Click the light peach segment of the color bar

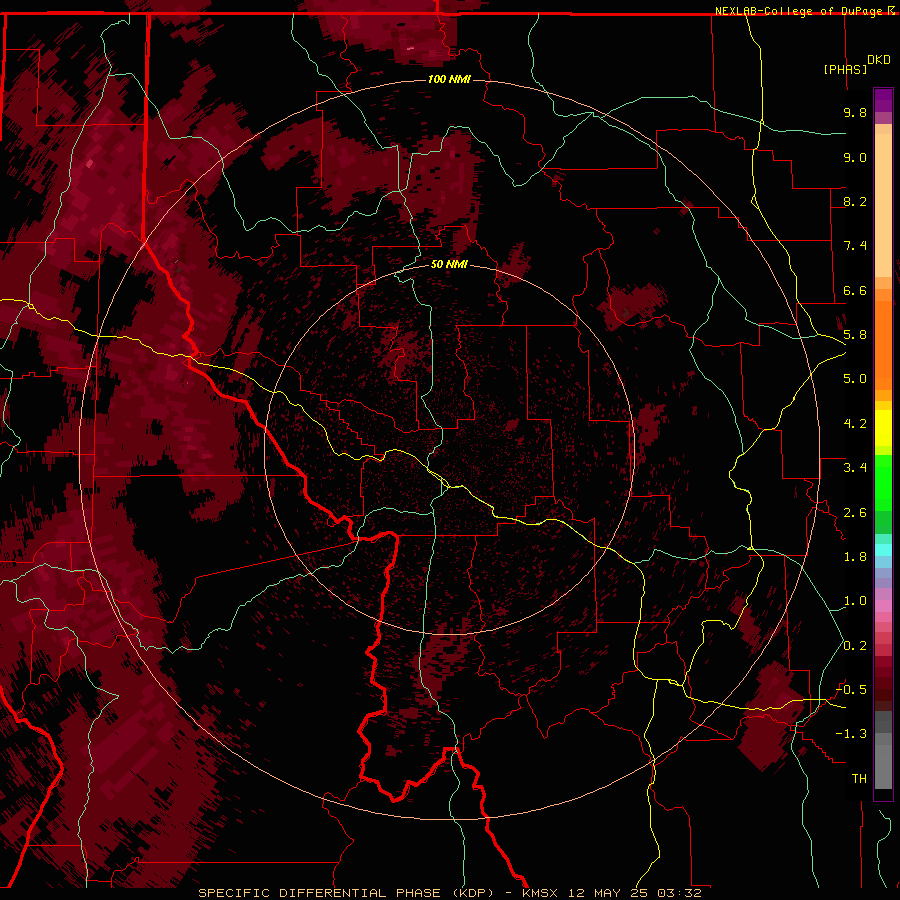pyautogui.click(x=883, y=205)
